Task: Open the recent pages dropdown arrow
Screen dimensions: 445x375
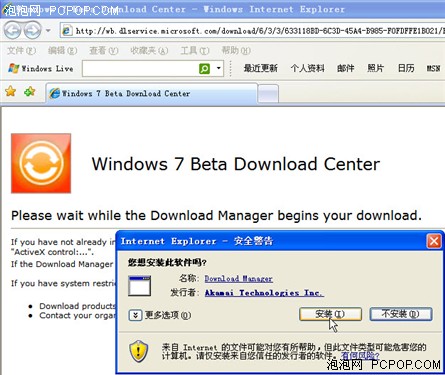Action: pyautogui.click(x=48, y=31)
